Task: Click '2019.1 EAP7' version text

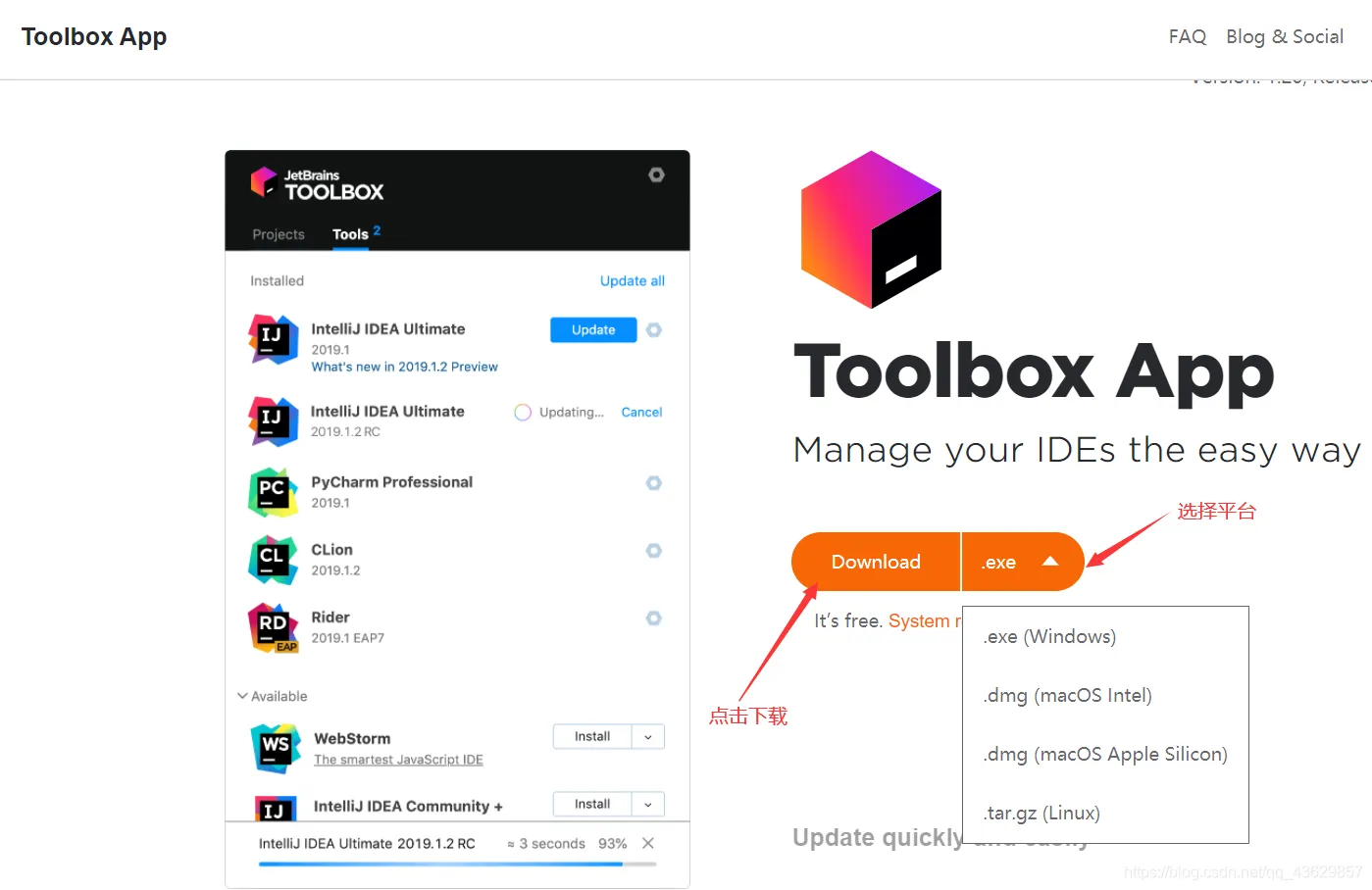Action: 348,638
